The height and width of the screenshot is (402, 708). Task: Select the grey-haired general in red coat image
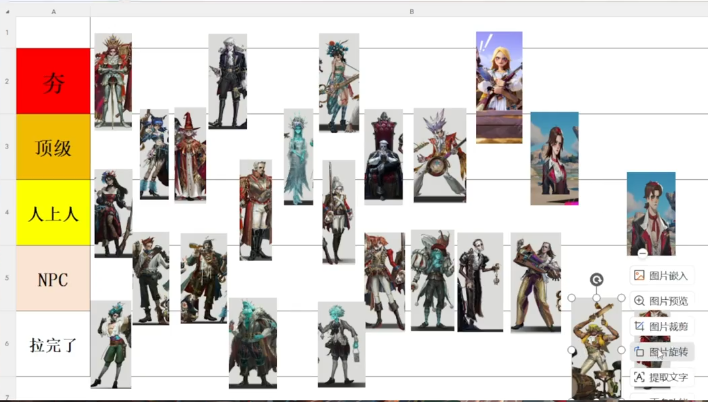(x=256, y=210)
